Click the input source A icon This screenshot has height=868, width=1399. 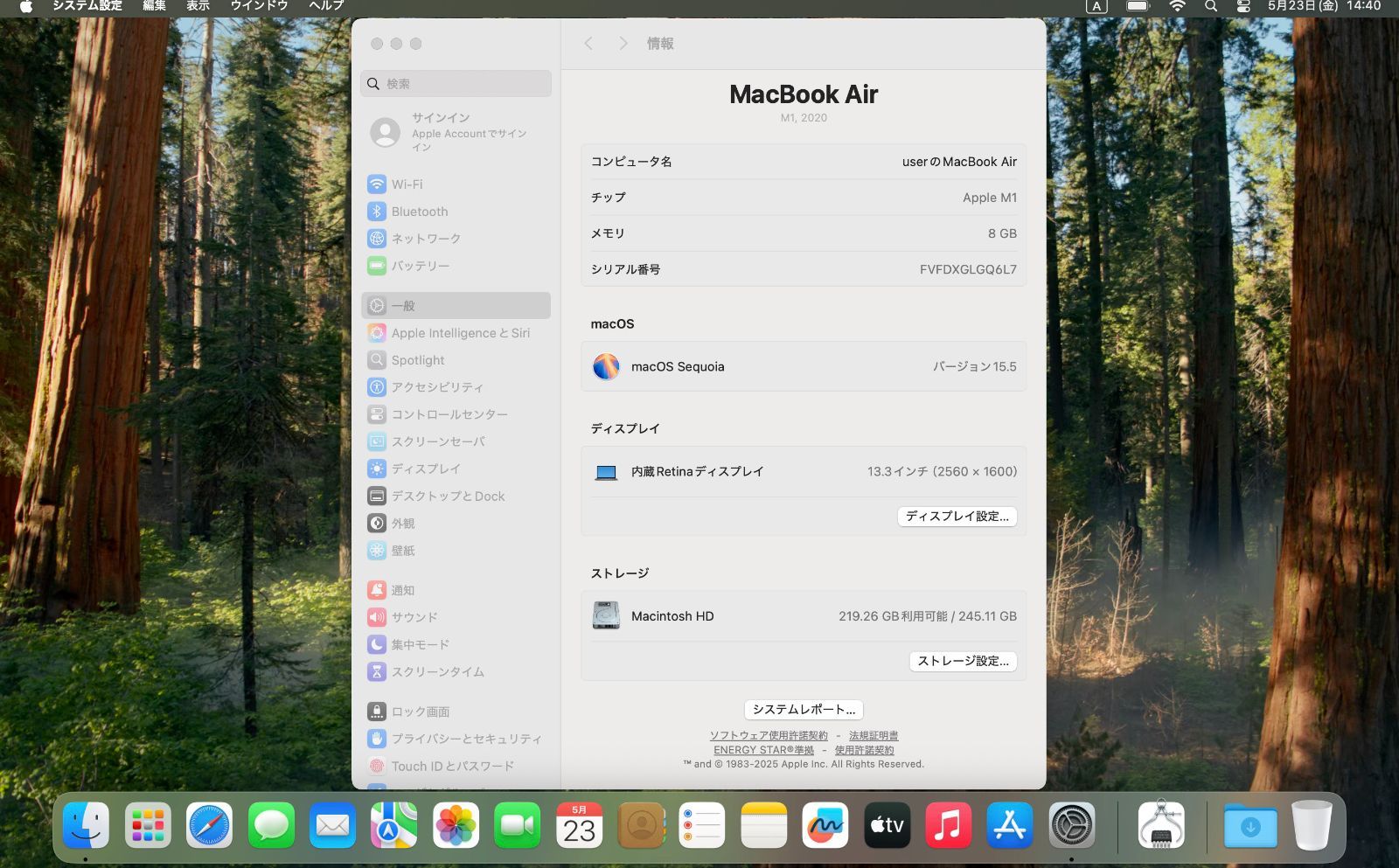(x=1096, y=6)
